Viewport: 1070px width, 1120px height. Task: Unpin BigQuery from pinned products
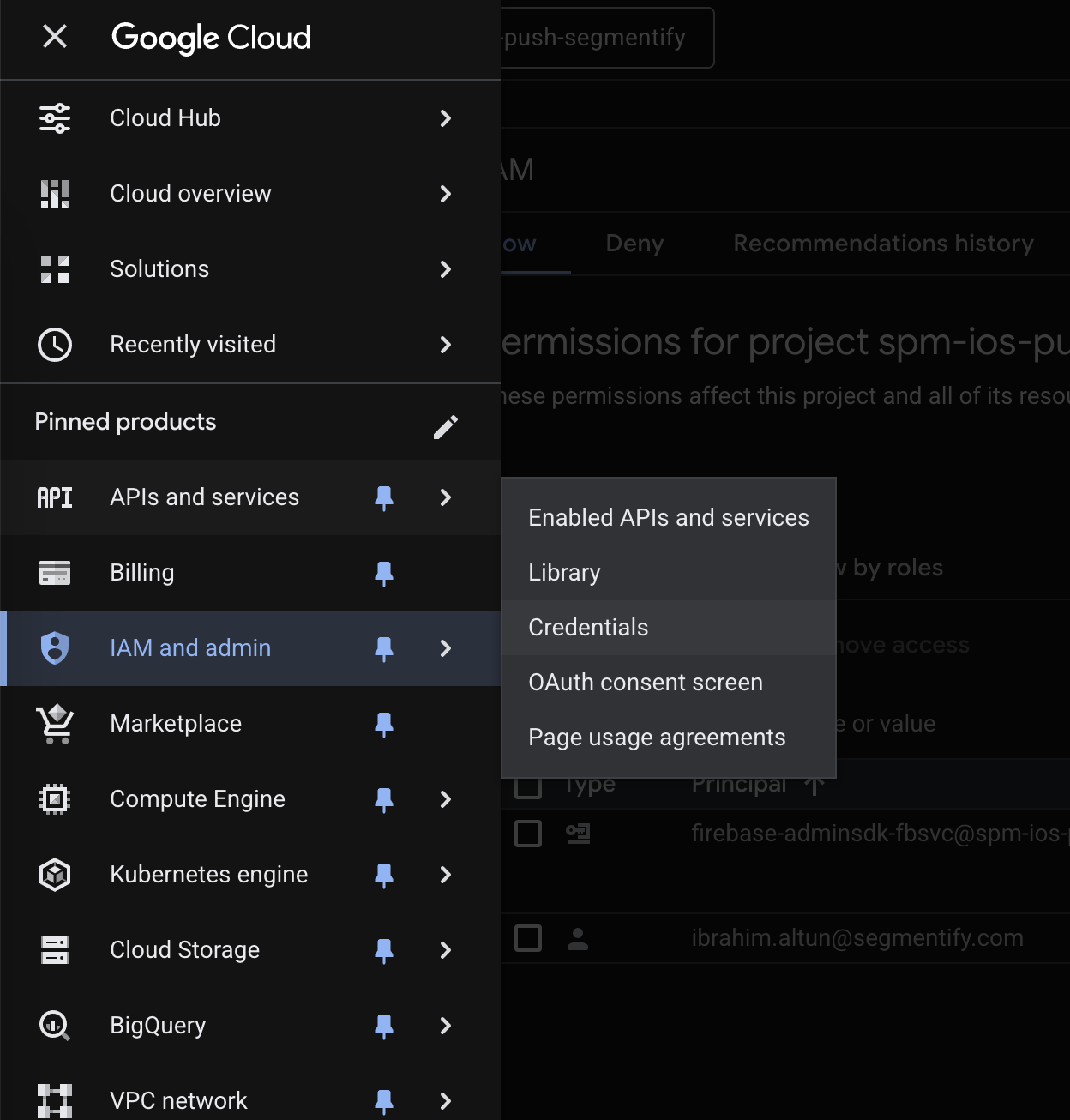point(384,1027)
